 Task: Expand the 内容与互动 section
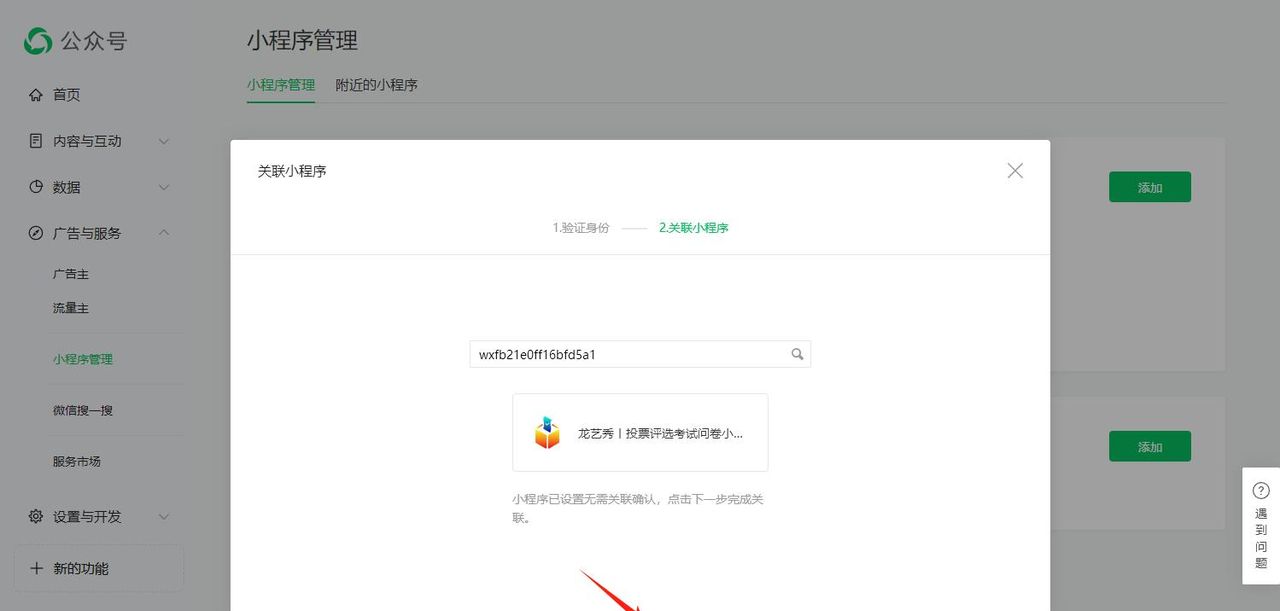pyautogui.click(x=164, y=141)
